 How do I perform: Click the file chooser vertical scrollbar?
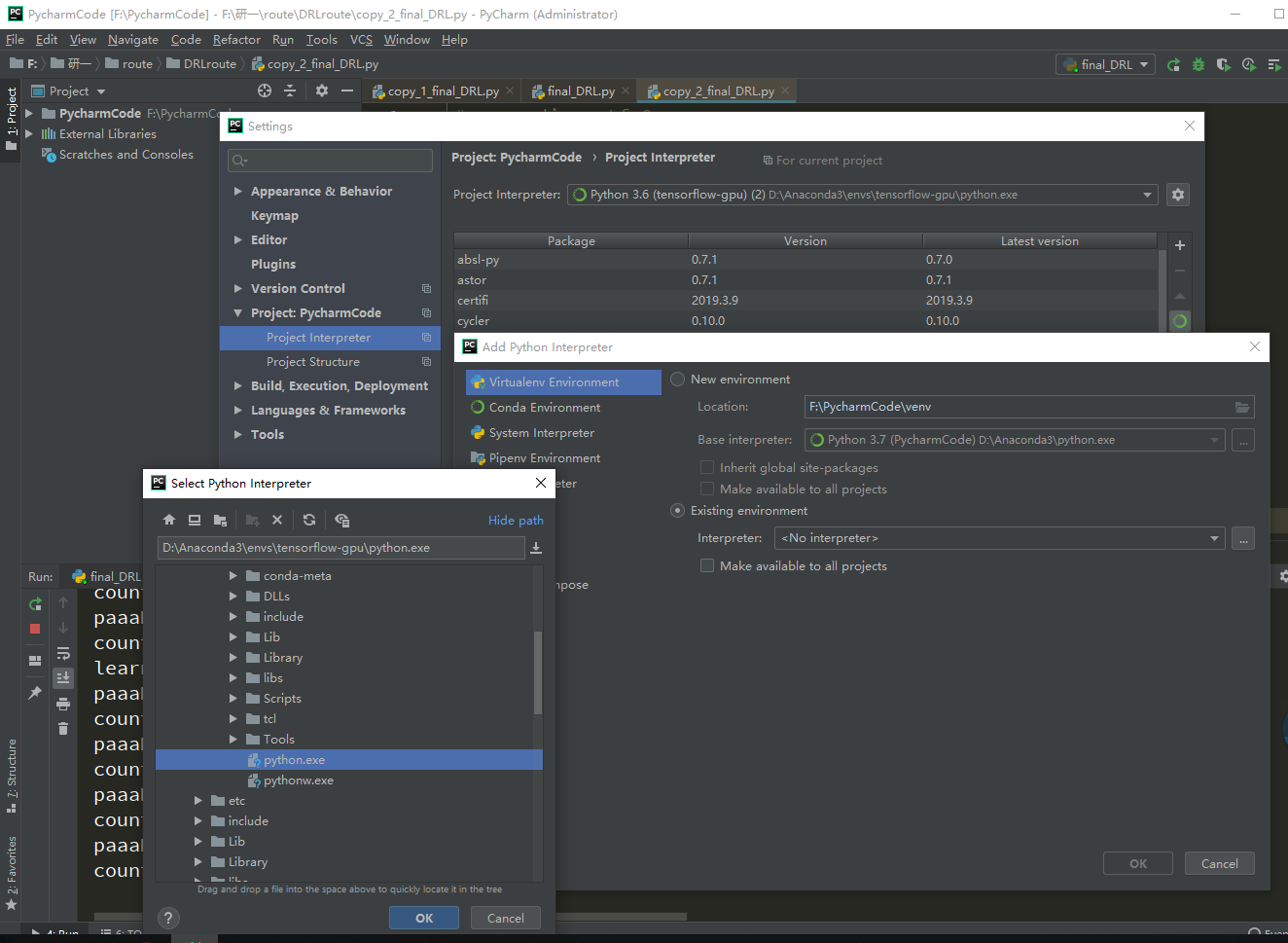pos(537,673)
